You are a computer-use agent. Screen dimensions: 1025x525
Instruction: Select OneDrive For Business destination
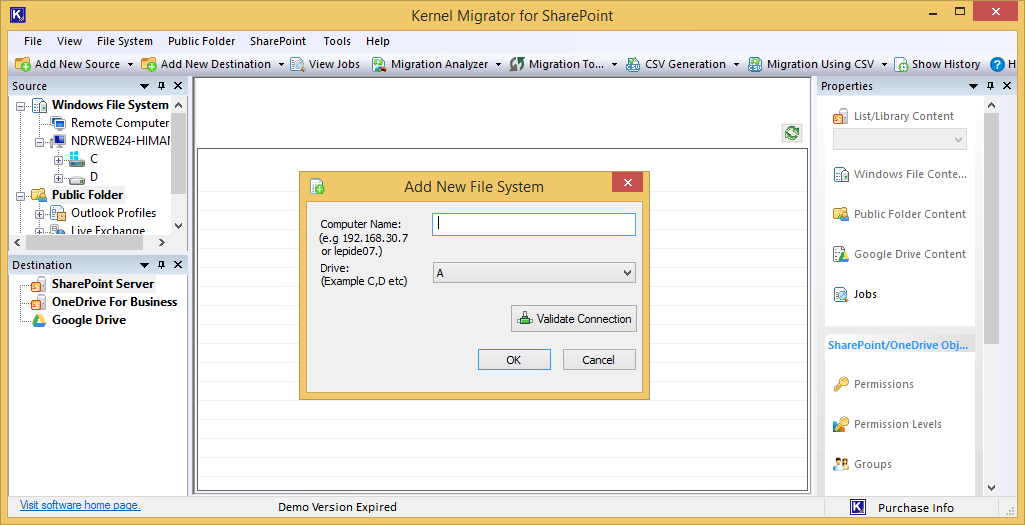[114, 301]
